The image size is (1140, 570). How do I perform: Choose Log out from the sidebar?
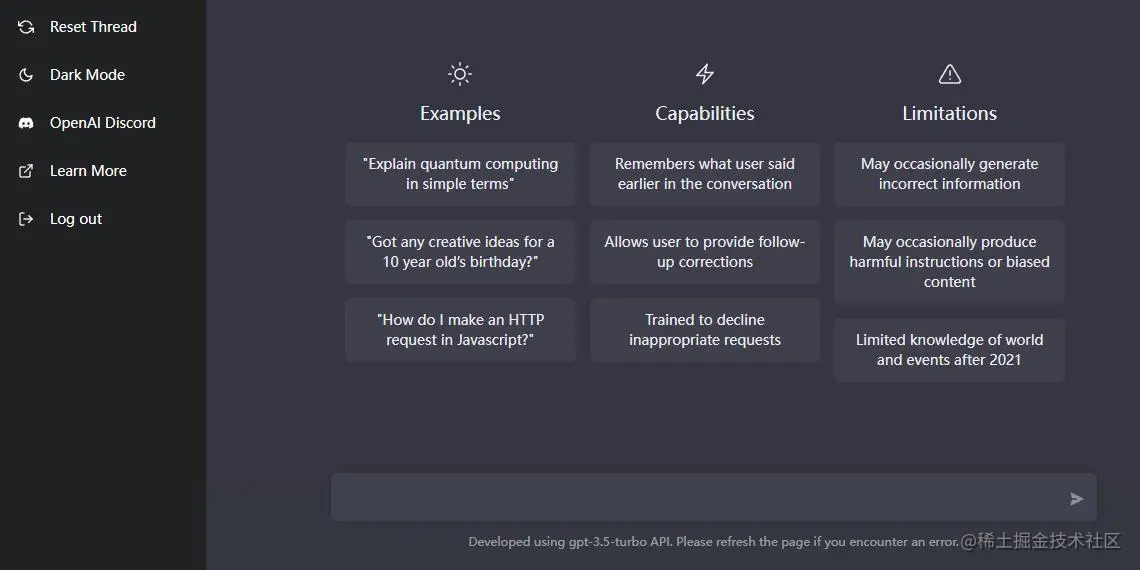[x=76, y=219]
